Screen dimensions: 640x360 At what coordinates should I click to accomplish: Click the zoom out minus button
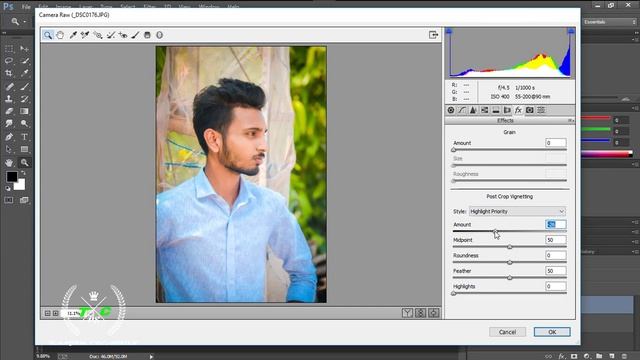(x=47, y=313)
